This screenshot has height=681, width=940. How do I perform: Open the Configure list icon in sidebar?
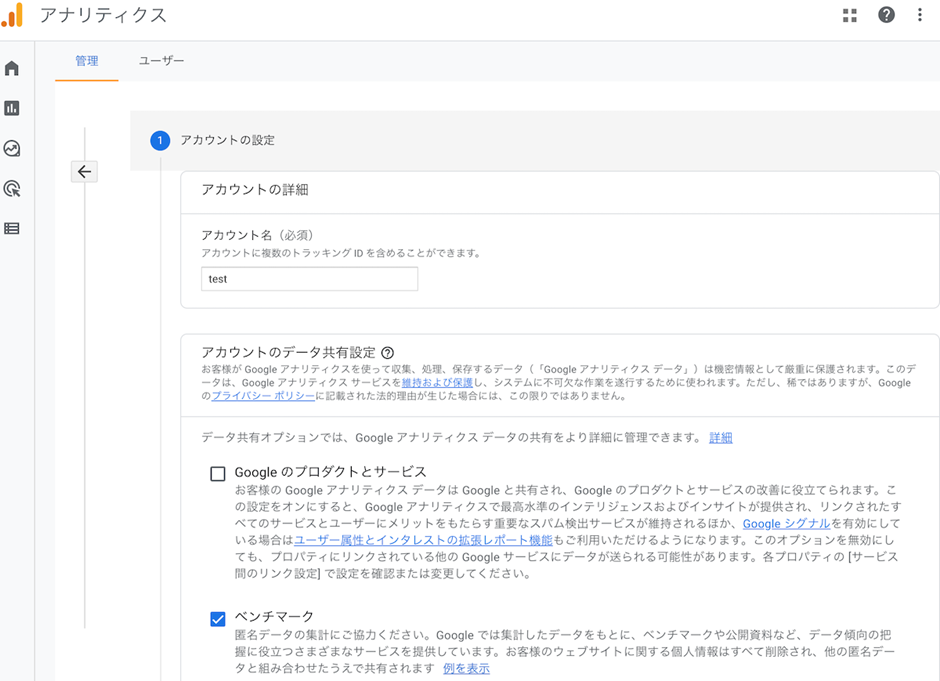coord(12,228)
